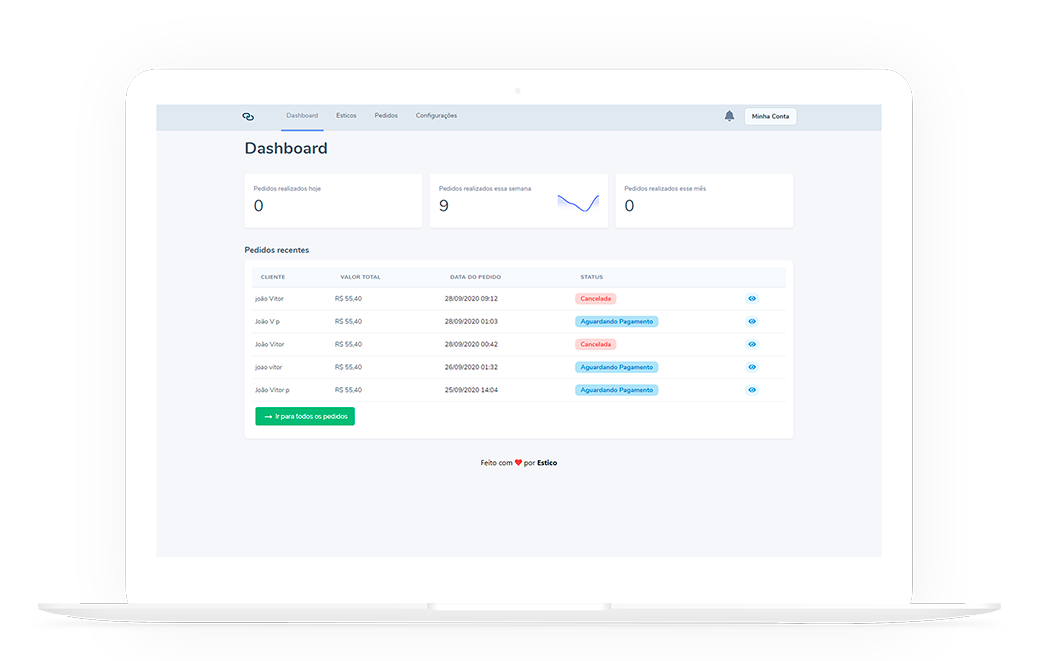The image size is (1037, 661).
Task: Open the Pedidos tab
Action: [x=386, y=116]
